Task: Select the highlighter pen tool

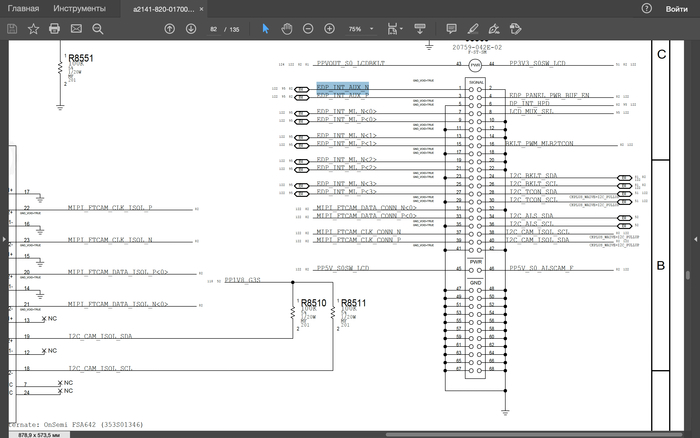Action: click(472, 28)
